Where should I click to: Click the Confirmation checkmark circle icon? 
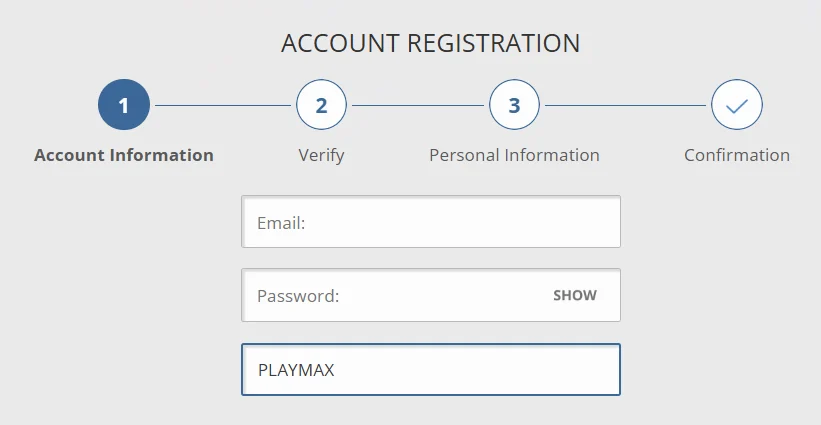tap(737, 105)
